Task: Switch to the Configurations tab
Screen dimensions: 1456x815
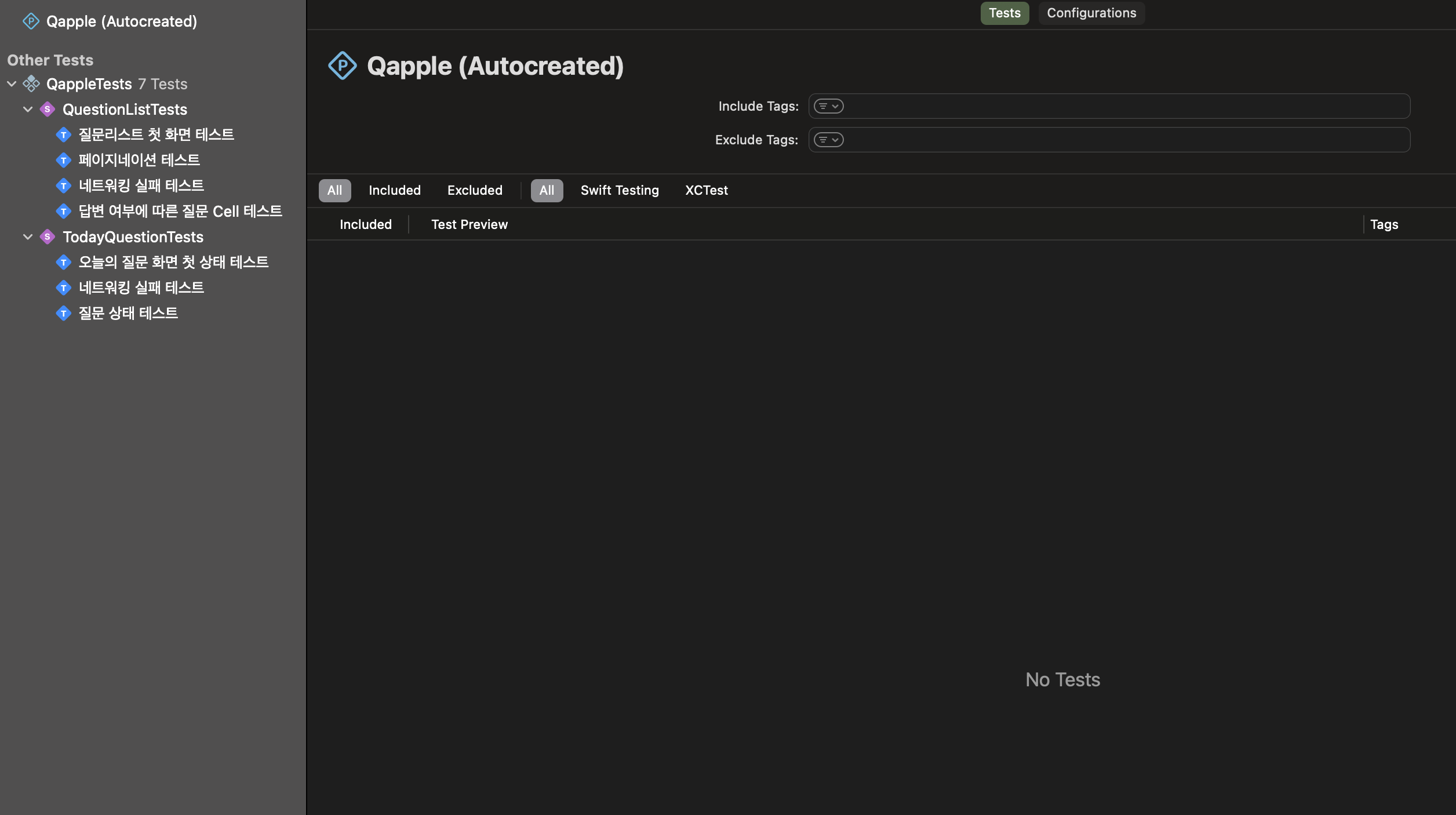Action: tap(1091, 13)
